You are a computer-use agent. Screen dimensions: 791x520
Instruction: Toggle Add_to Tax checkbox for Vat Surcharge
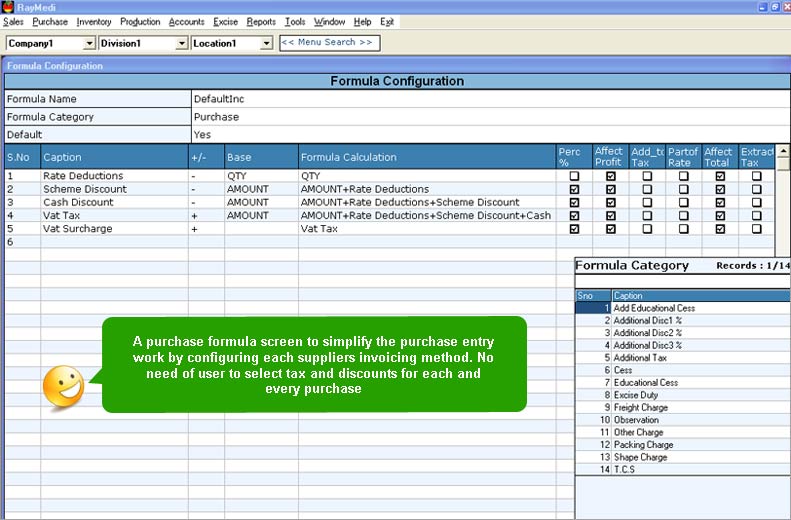(x=647, y=228)
